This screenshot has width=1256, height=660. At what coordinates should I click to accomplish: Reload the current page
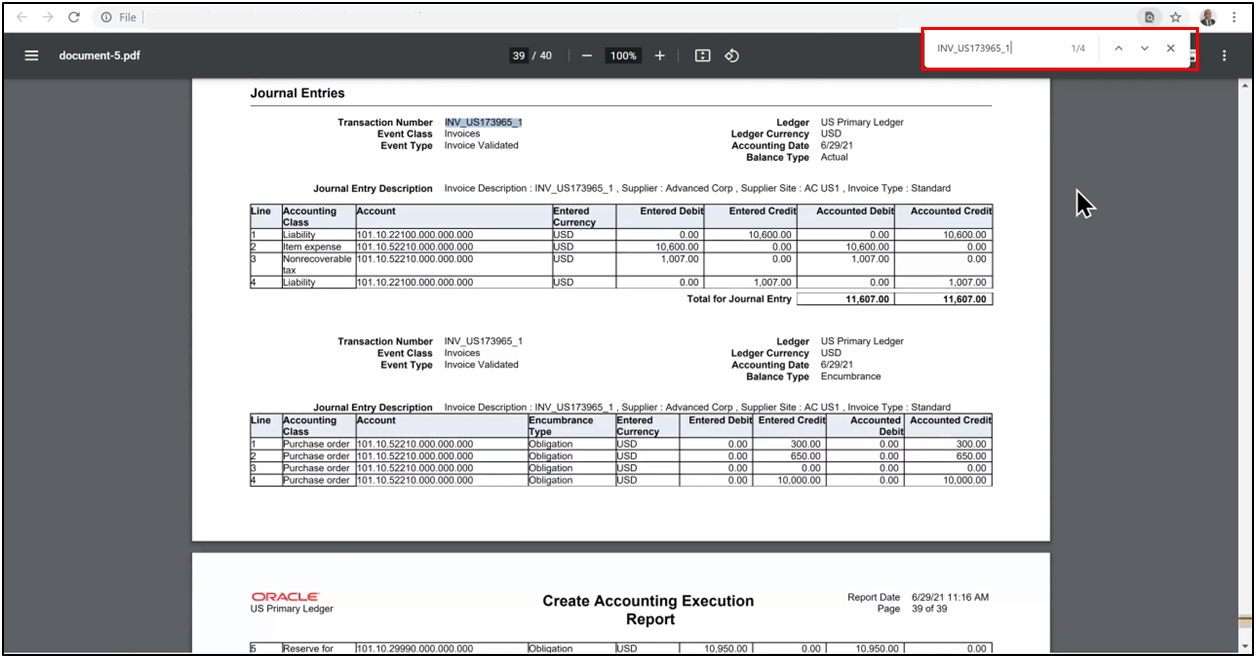click(74, 16)
